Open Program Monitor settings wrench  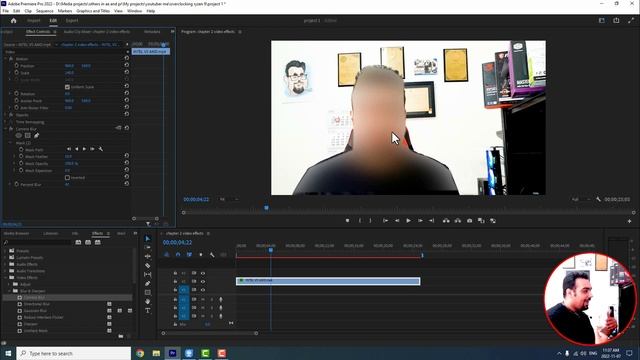tap(598, 200)
